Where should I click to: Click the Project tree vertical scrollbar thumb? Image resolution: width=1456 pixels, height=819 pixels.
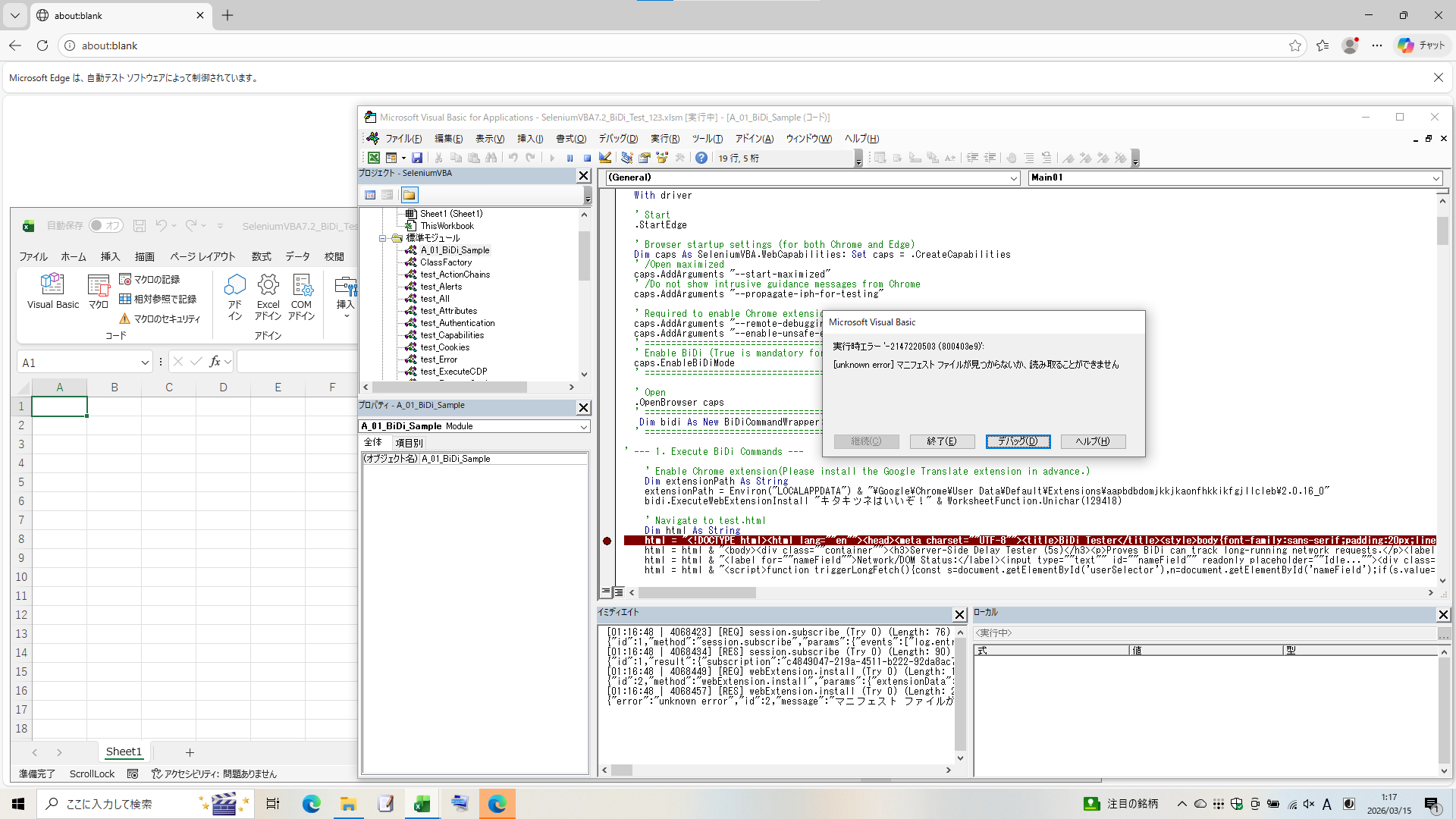(584, 256)
